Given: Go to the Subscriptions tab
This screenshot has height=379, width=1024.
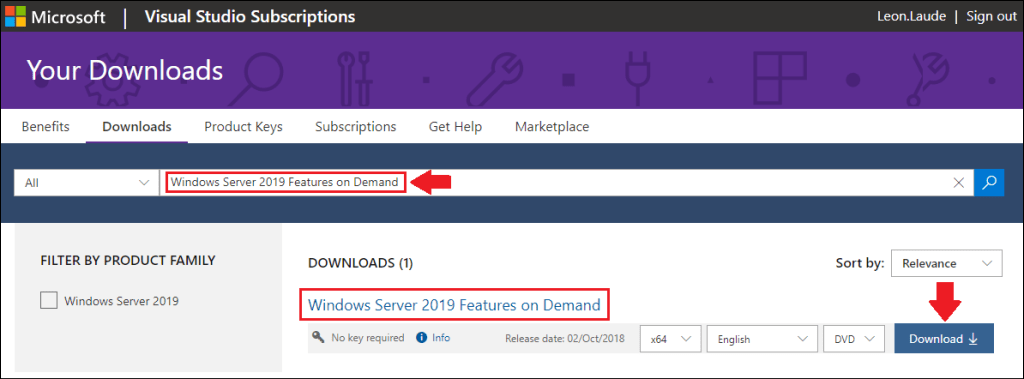Looking at the screenshot, I should click(x=355, y=126).
